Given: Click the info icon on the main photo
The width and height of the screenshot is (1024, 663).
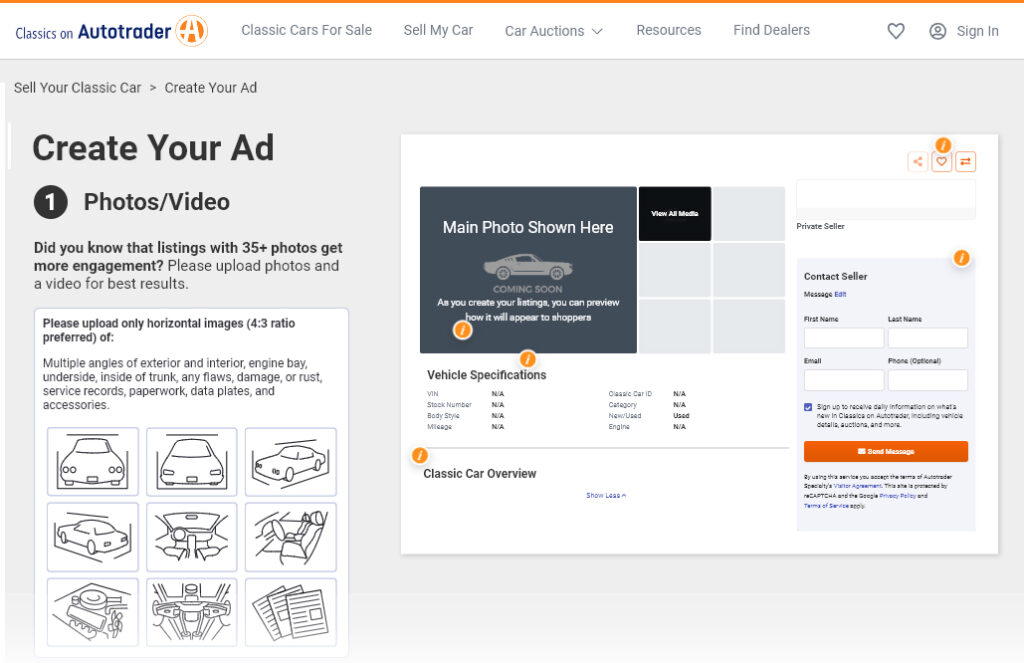Looking at the screenshot, I should tap(462, 330).
